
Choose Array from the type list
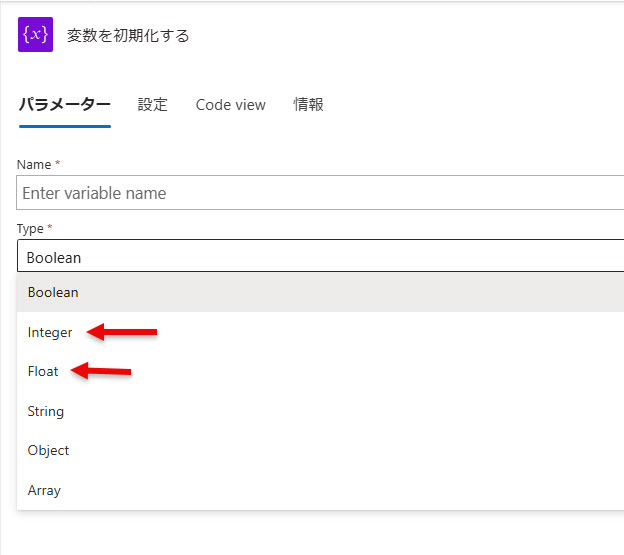click(x=320, y=490)
